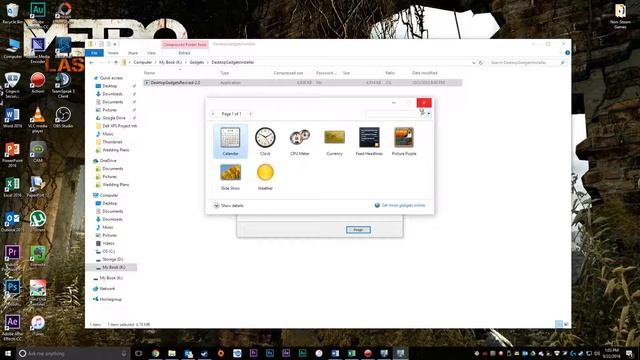Click the Finish button in installer dialog
The width and height of the screenshot is (640, 360).
coord(358,230)
